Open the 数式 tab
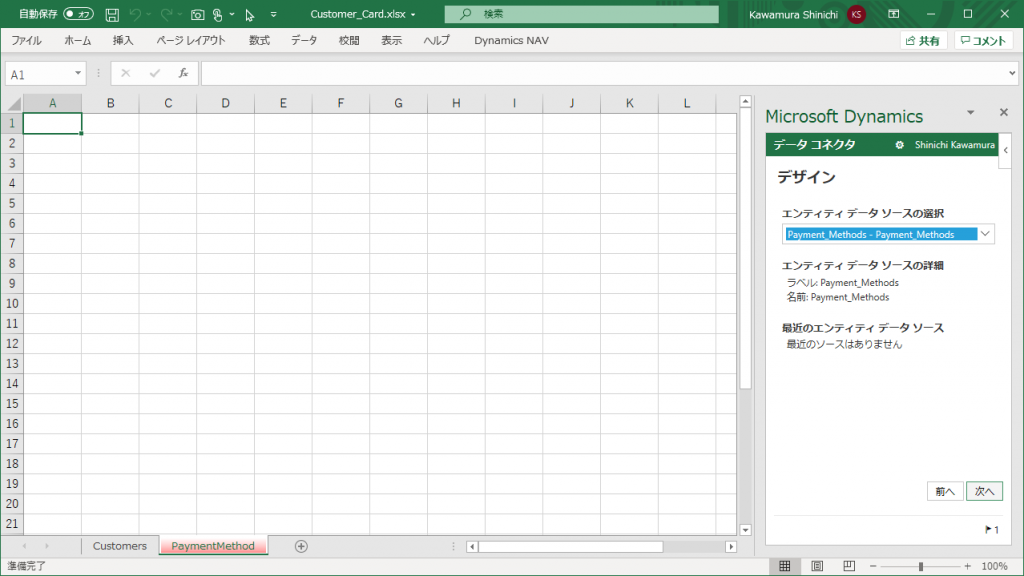Image resolution: width=1024 pixels, height=576 pixels. pos(259,40)
